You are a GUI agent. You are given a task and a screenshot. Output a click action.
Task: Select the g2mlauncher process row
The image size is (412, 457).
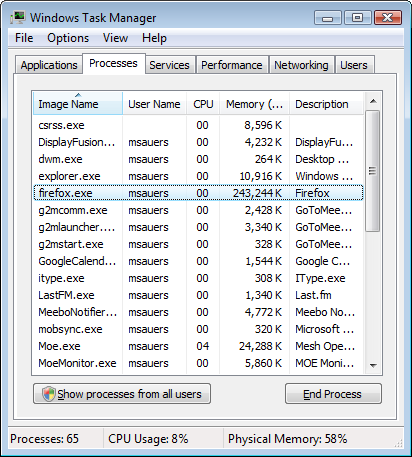point(198,227)
